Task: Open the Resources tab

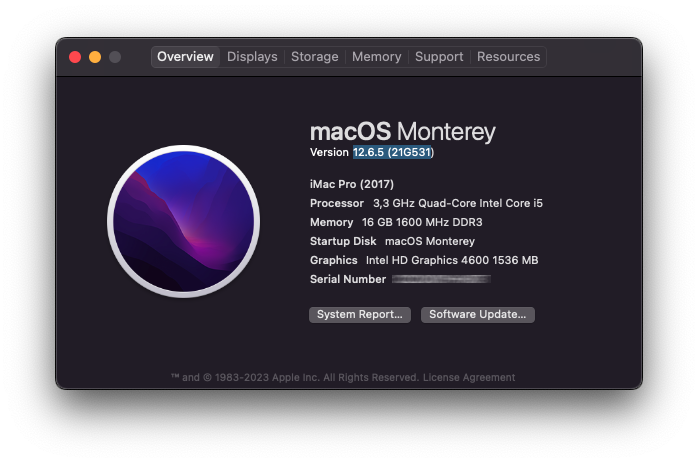Action: click(x=508, y=57)
